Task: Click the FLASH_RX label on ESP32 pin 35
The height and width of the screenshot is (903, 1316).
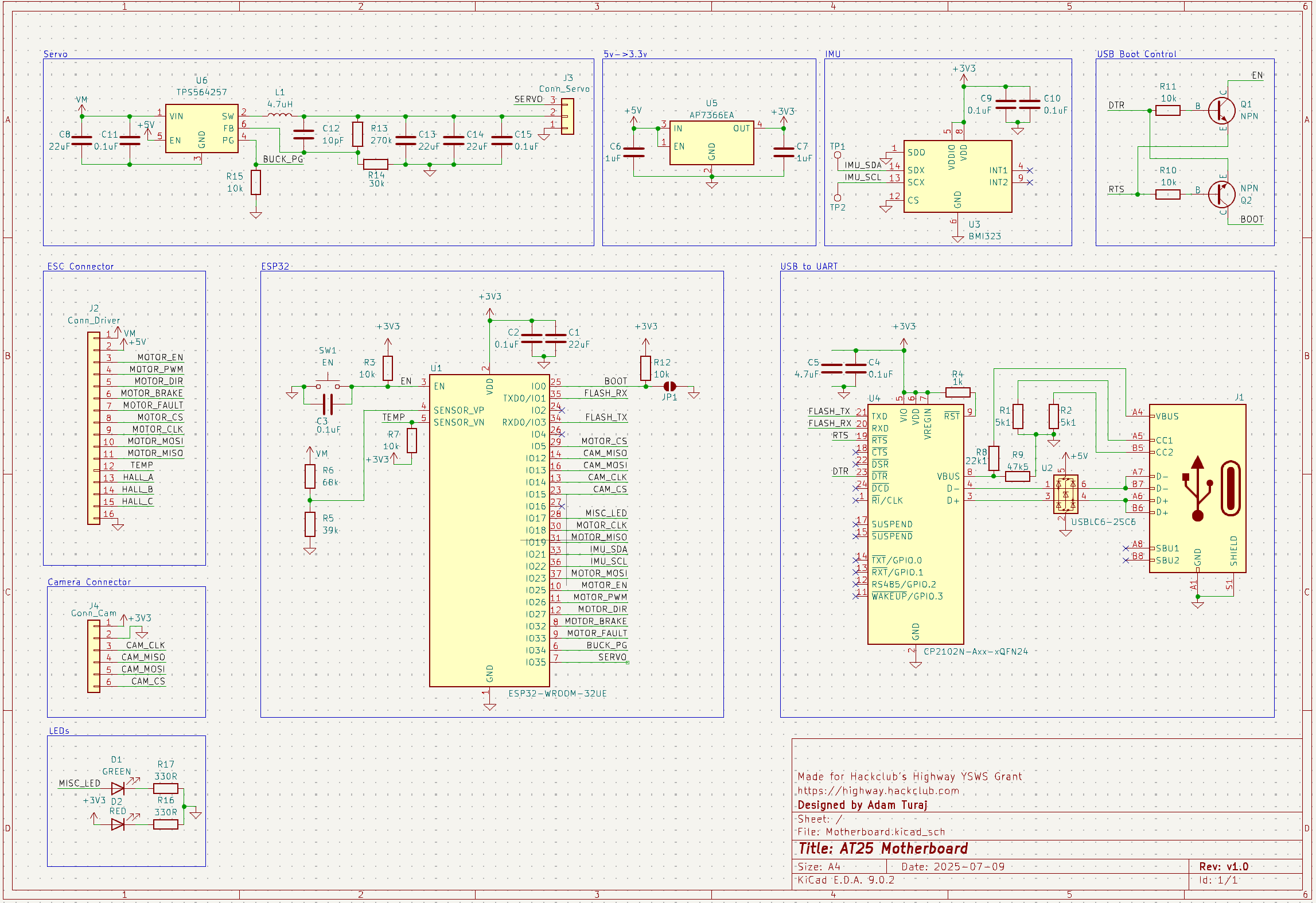Action: pyautogui.click(x=606, y=393)
